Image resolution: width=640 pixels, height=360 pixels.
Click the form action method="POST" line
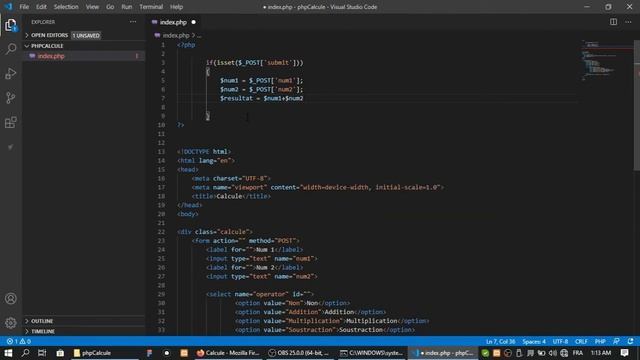pyautogui.click(x=245, y=241)
